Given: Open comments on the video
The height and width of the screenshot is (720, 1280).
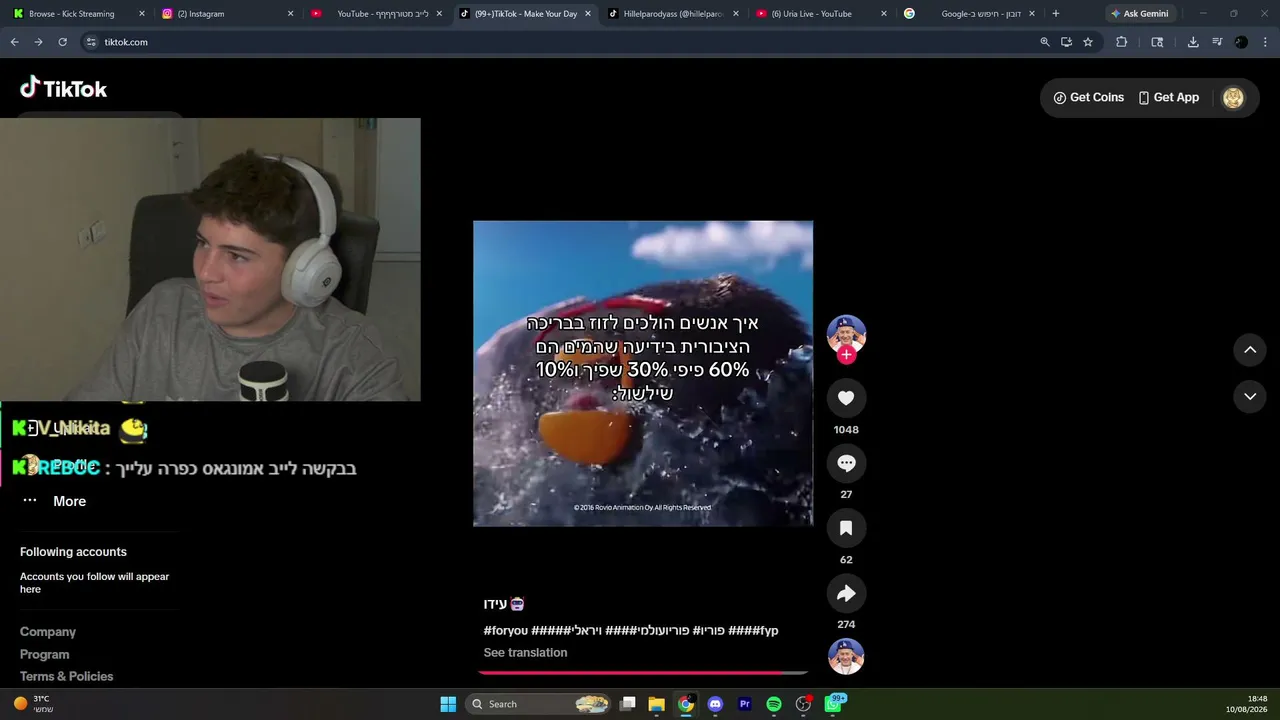Looking at the screenshot, I should click(x=846, y=463).
